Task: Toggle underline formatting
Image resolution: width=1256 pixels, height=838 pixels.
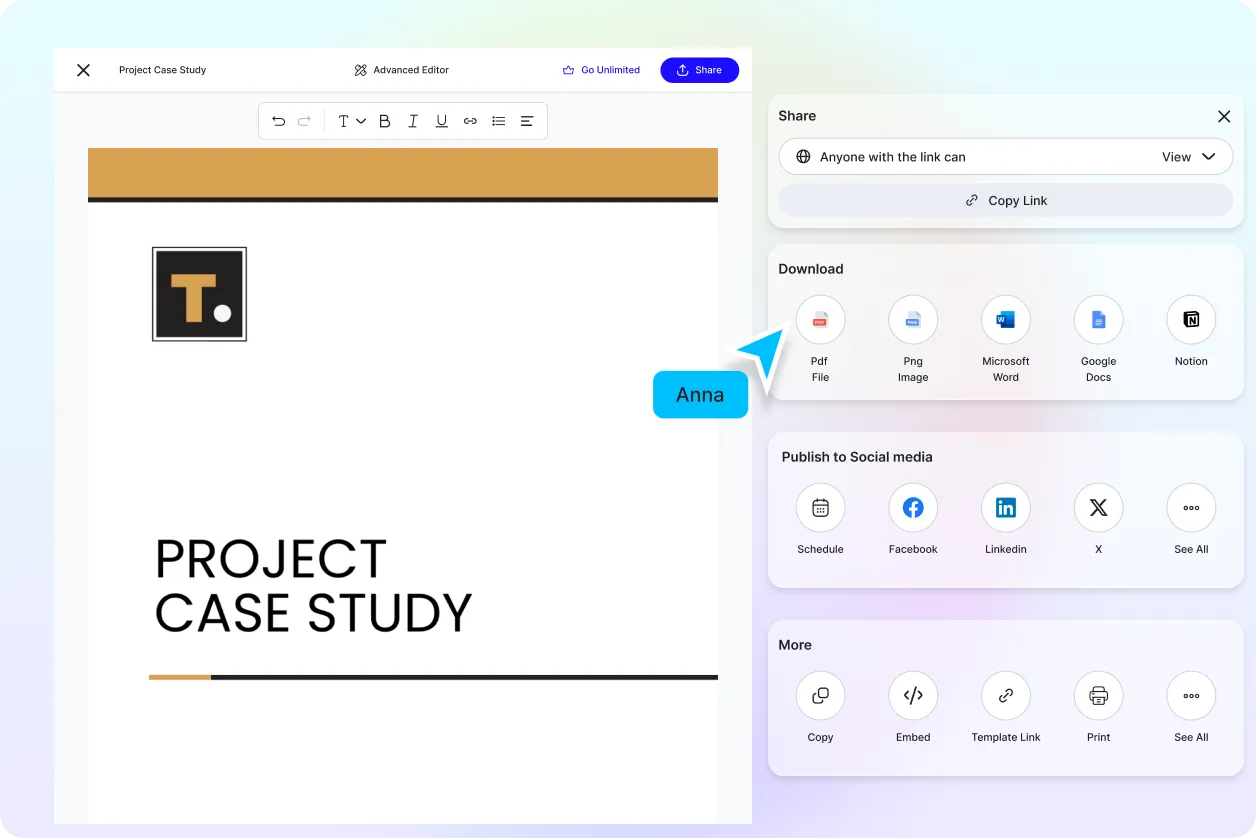Action: pos(441,121)
